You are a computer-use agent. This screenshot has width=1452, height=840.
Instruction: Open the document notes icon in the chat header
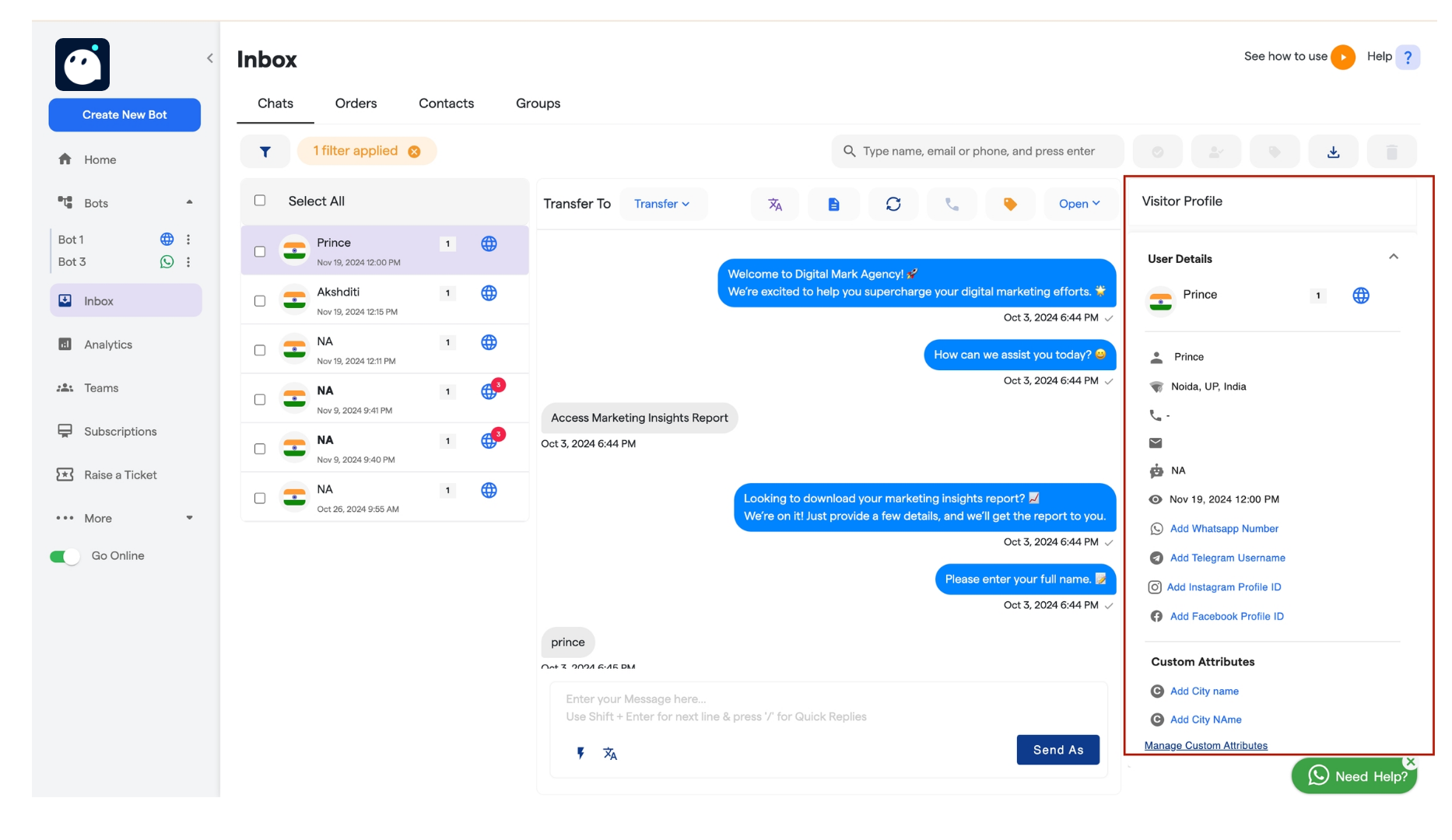click(833, 204)
